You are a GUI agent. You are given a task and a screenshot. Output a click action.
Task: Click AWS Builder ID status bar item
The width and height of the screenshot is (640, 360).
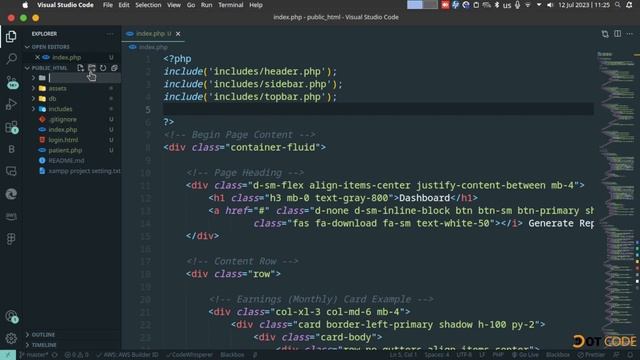pyautogui.click(x=127, y=355)
